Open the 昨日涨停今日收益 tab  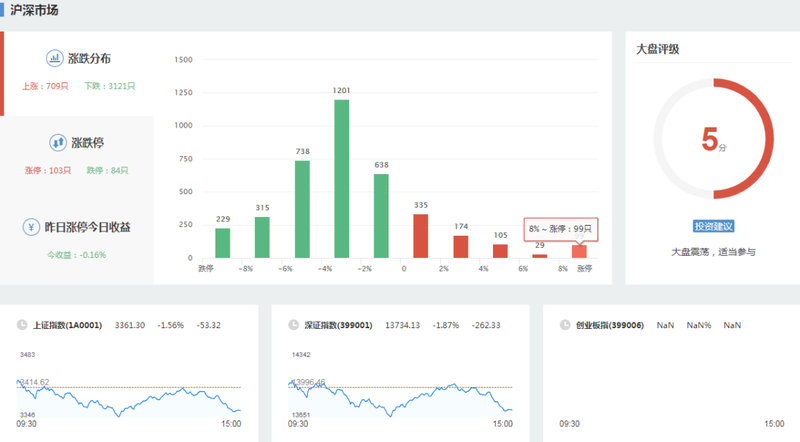(88, 227)
